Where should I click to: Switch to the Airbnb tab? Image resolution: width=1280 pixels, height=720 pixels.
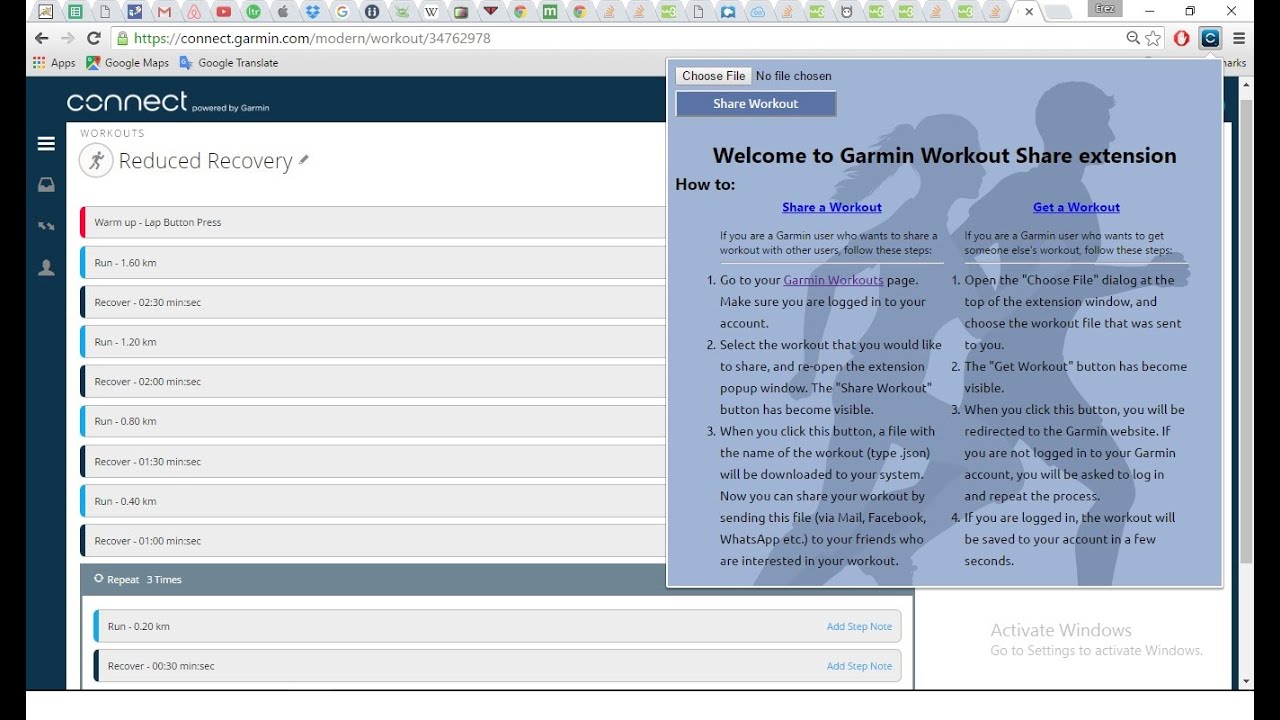coord(195,12)
